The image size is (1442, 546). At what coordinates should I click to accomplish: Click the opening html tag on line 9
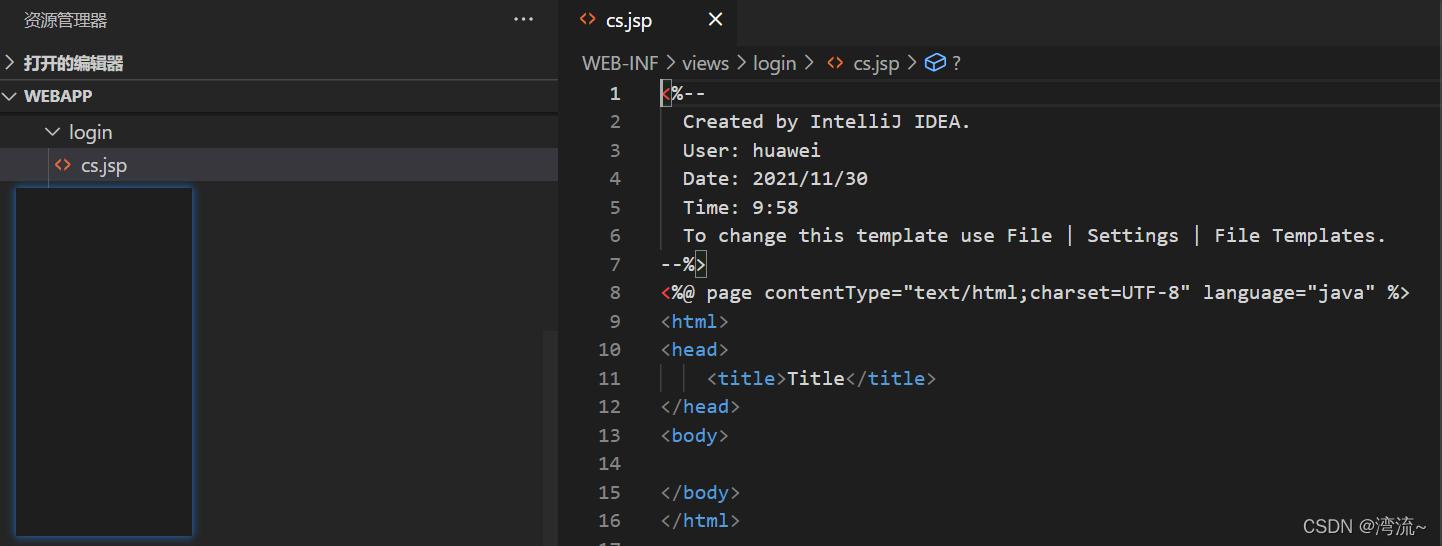coord(695,322)
